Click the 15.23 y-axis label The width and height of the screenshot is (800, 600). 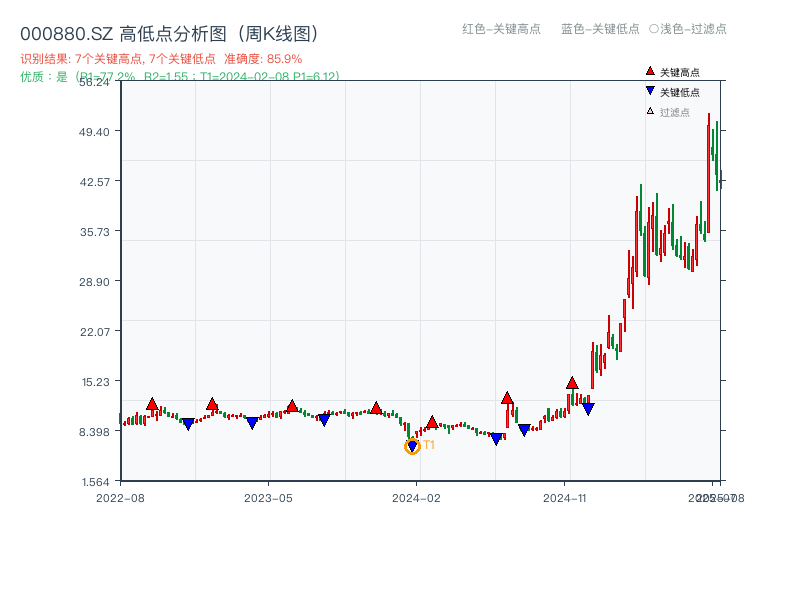click(95, 382)
